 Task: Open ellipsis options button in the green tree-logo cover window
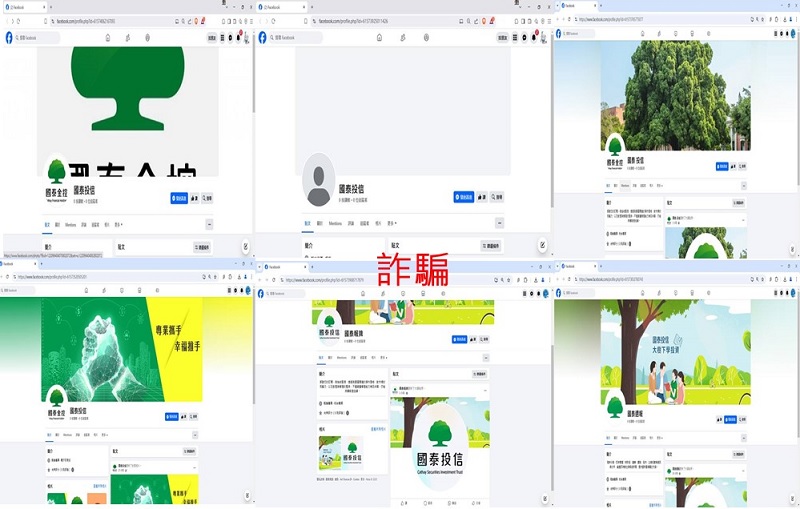209,224
